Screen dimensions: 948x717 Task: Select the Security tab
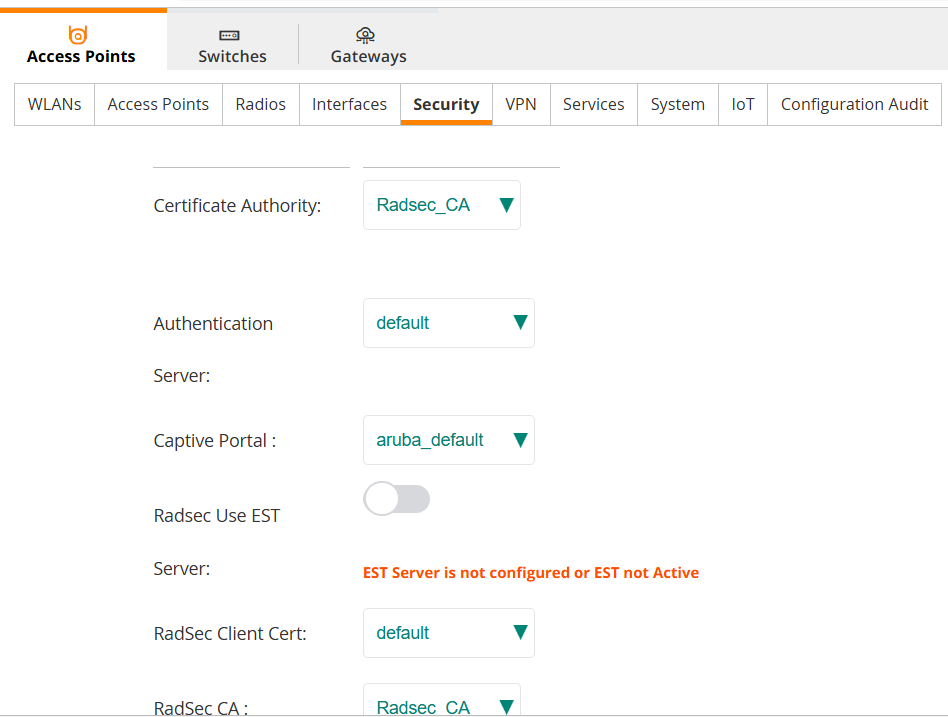(x=446, y=105)
